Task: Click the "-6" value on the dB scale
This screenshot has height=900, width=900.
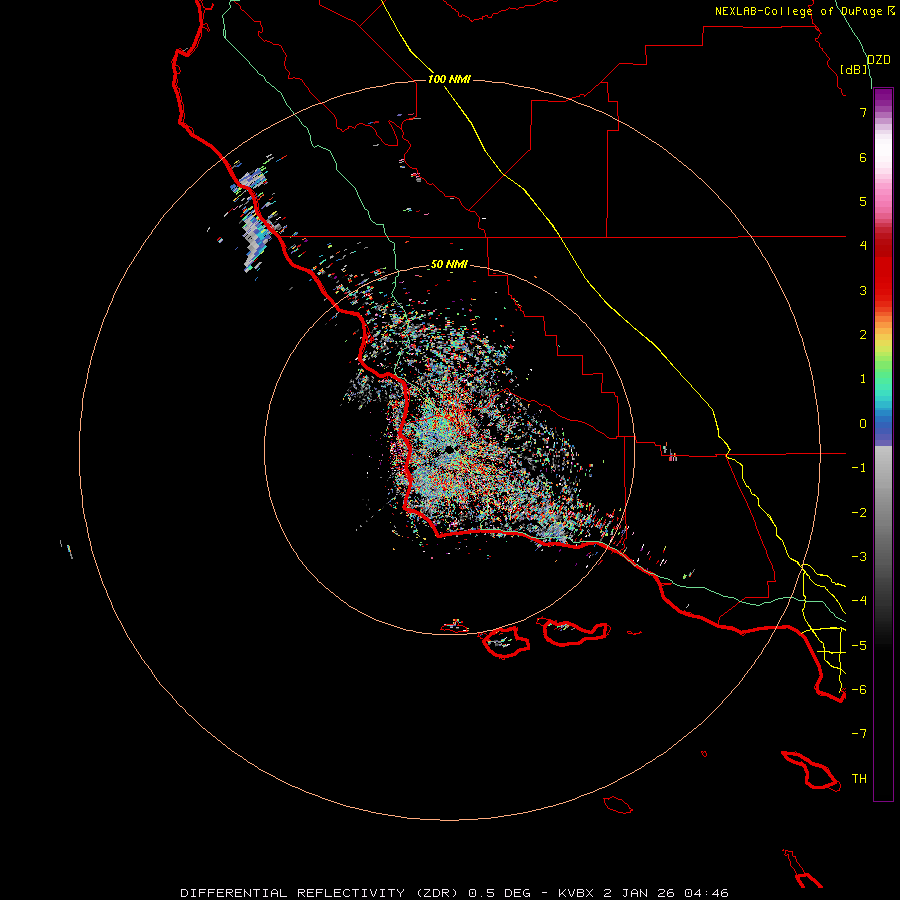Action: pyautogui.click(x=859, y=690)
